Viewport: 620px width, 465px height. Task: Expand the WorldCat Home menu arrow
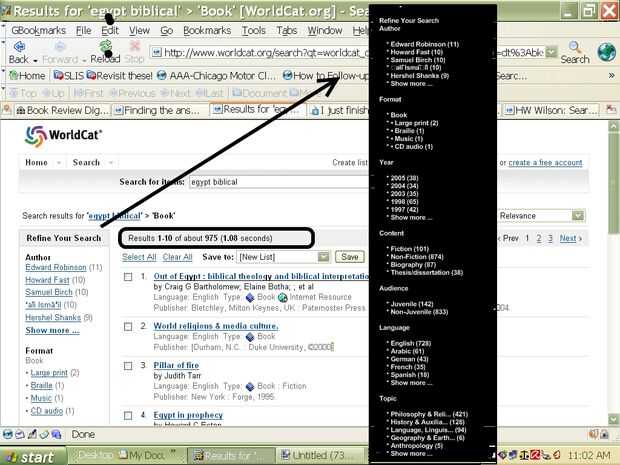pos(59,163)
